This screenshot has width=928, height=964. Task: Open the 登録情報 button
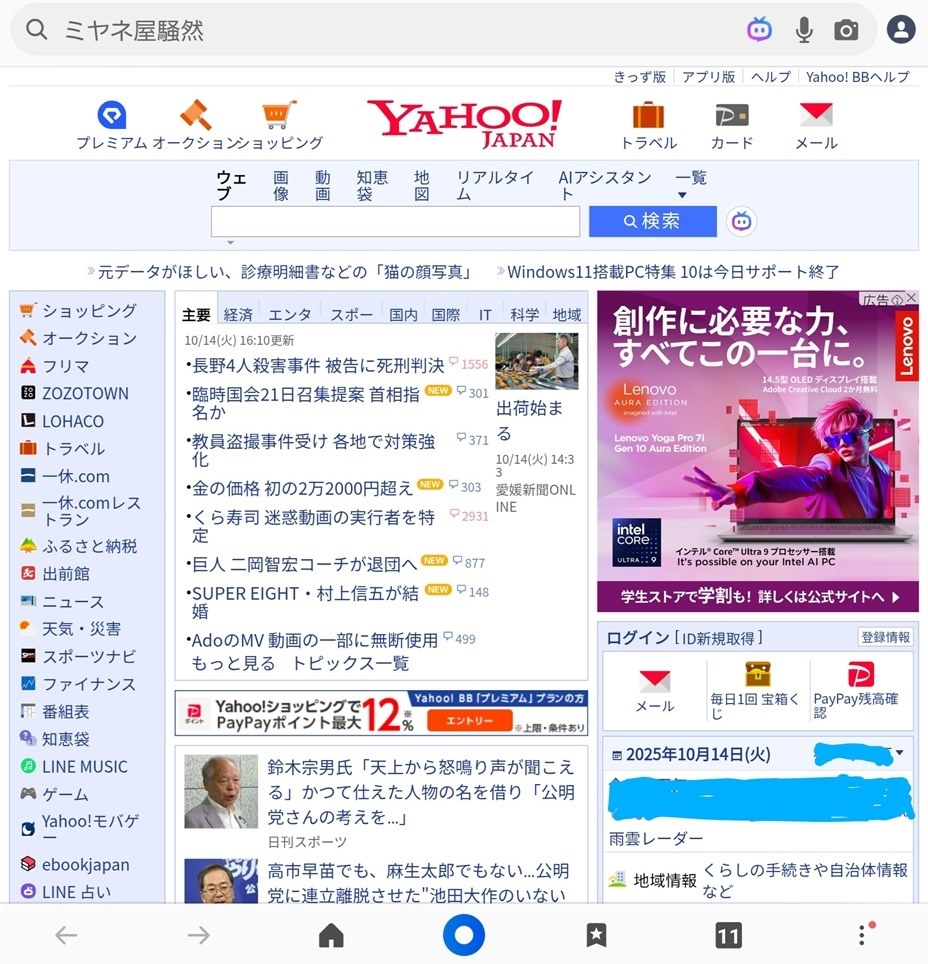click(x=886, y=637)
